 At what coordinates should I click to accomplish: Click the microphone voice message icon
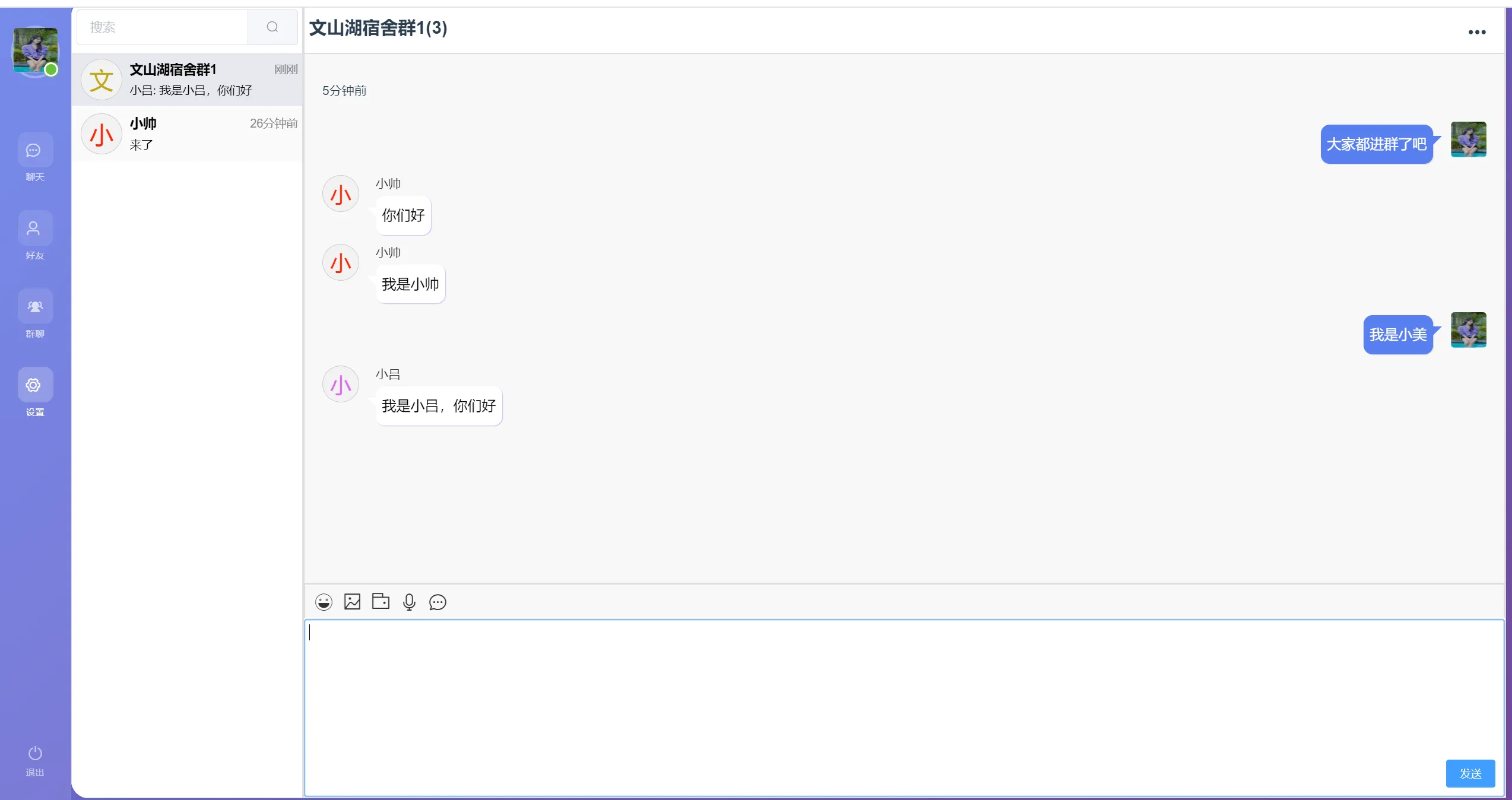coord(409,602)
